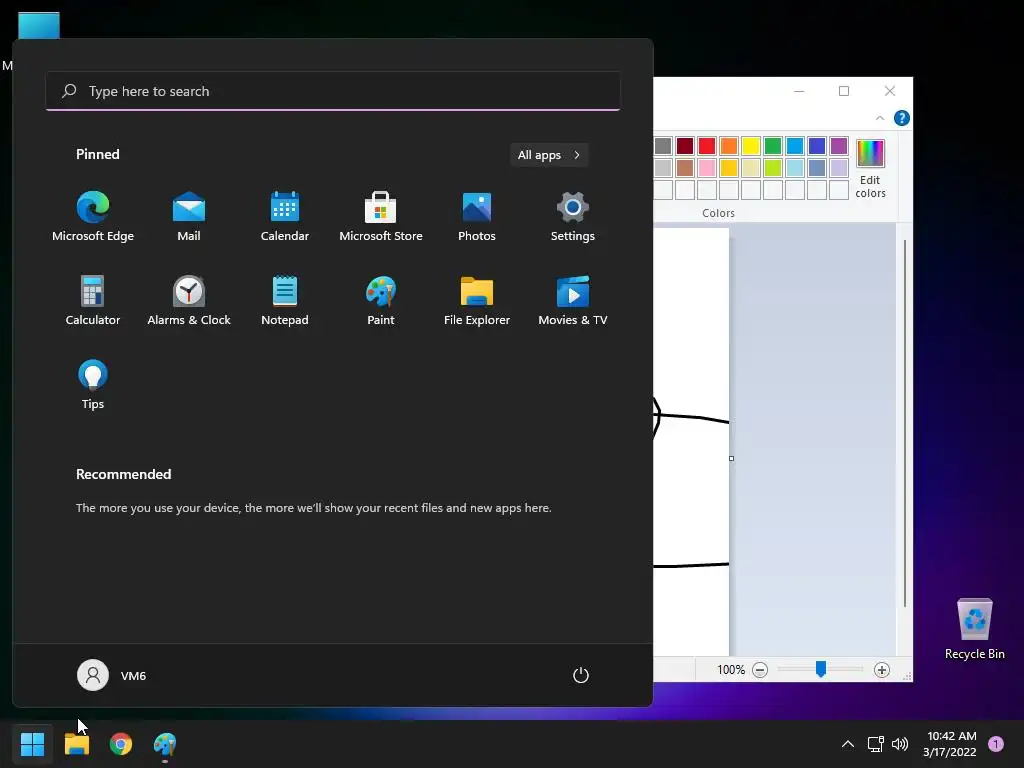Open the Tips app

point(93,385)
